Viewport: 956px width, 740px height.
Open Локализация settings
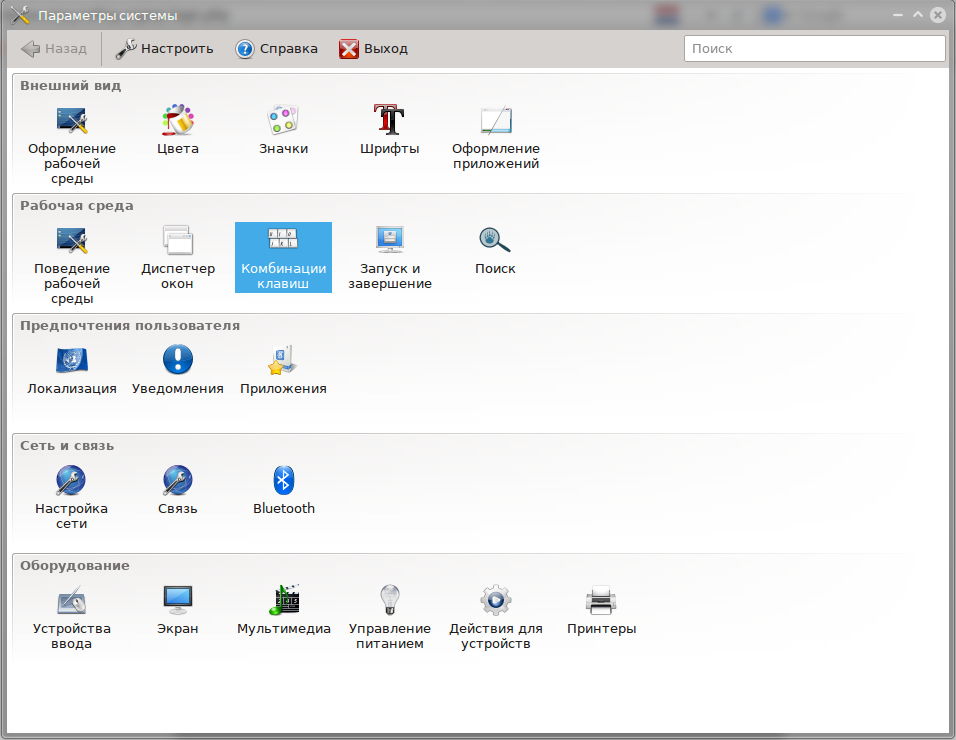71,370
